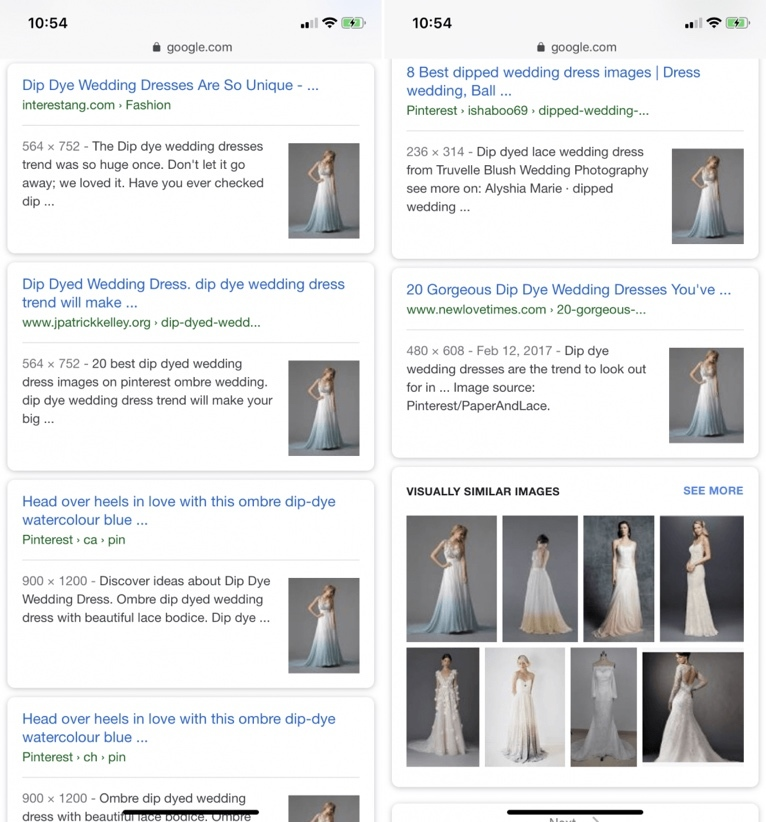Tap the lock icon in the left screen's address bar
Image resolution: width=766 pixels, height=822 pixels.
coord(156,47)
